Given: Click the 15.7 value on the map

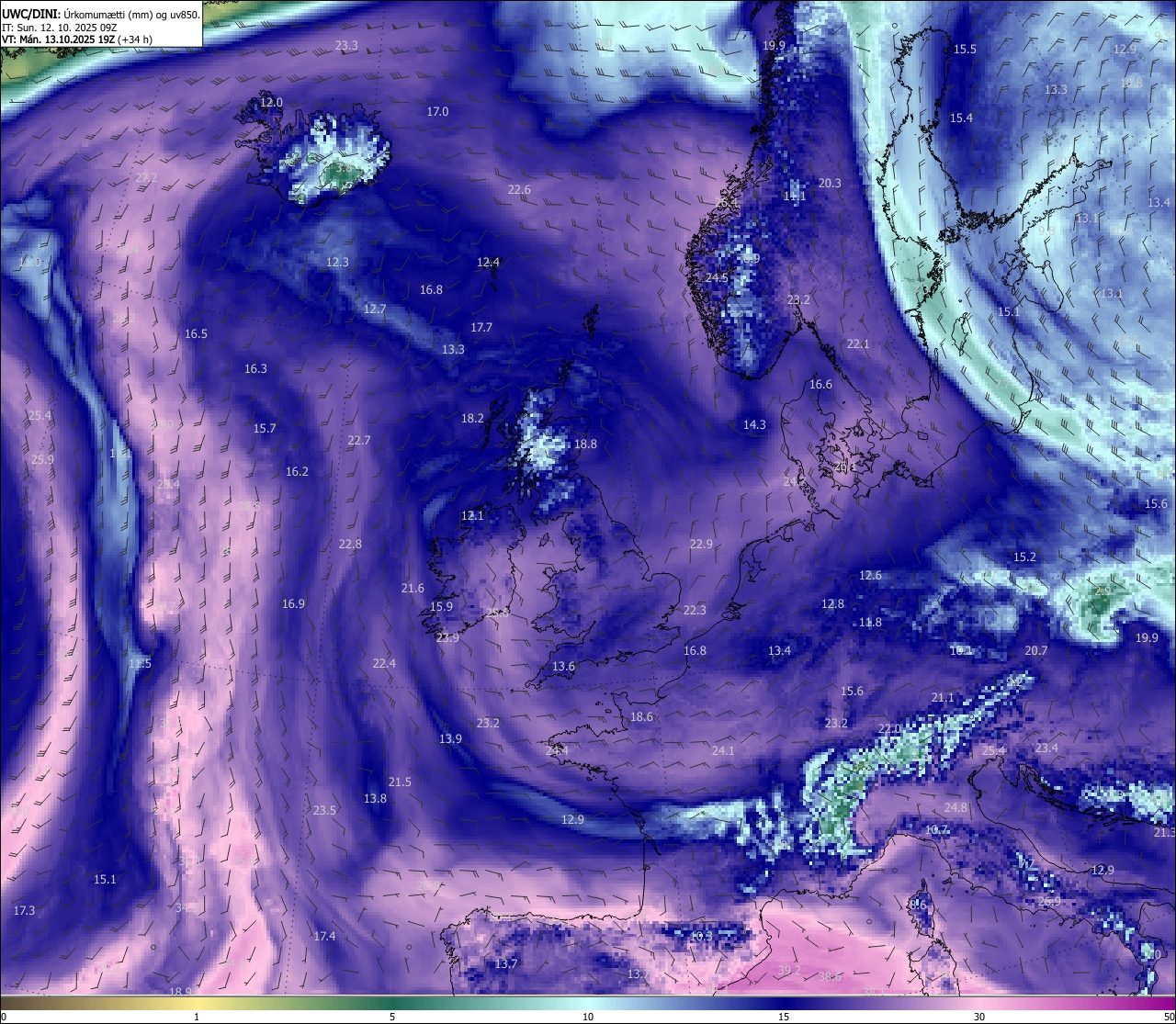Looking at the screenshot, I should (265, 429).
